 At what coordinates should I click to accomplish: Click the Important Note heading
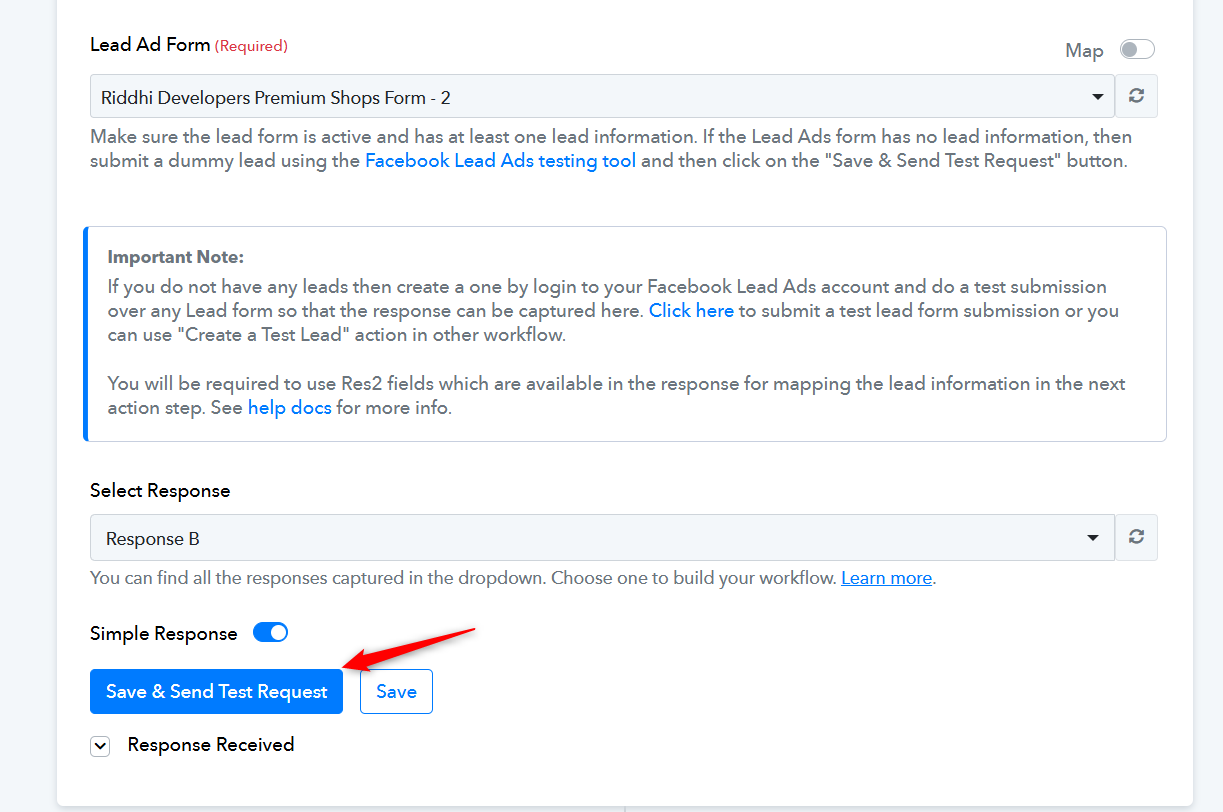click(x=176, y=257)
